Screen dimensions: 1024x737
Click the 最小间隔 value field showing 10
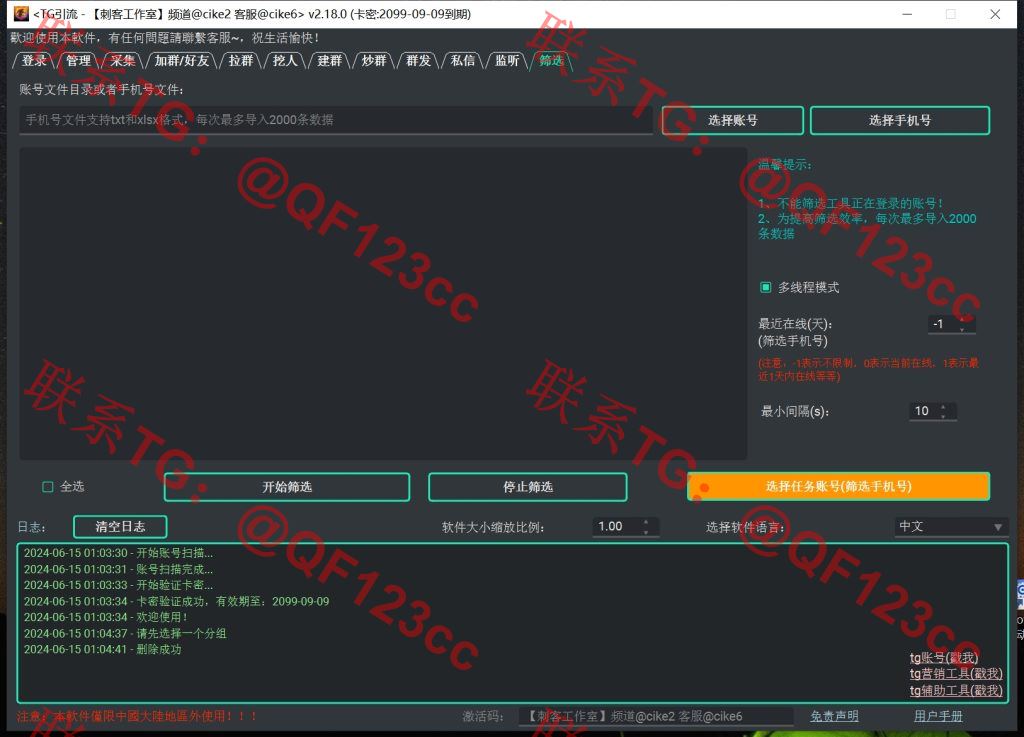[x=923, y=411]
